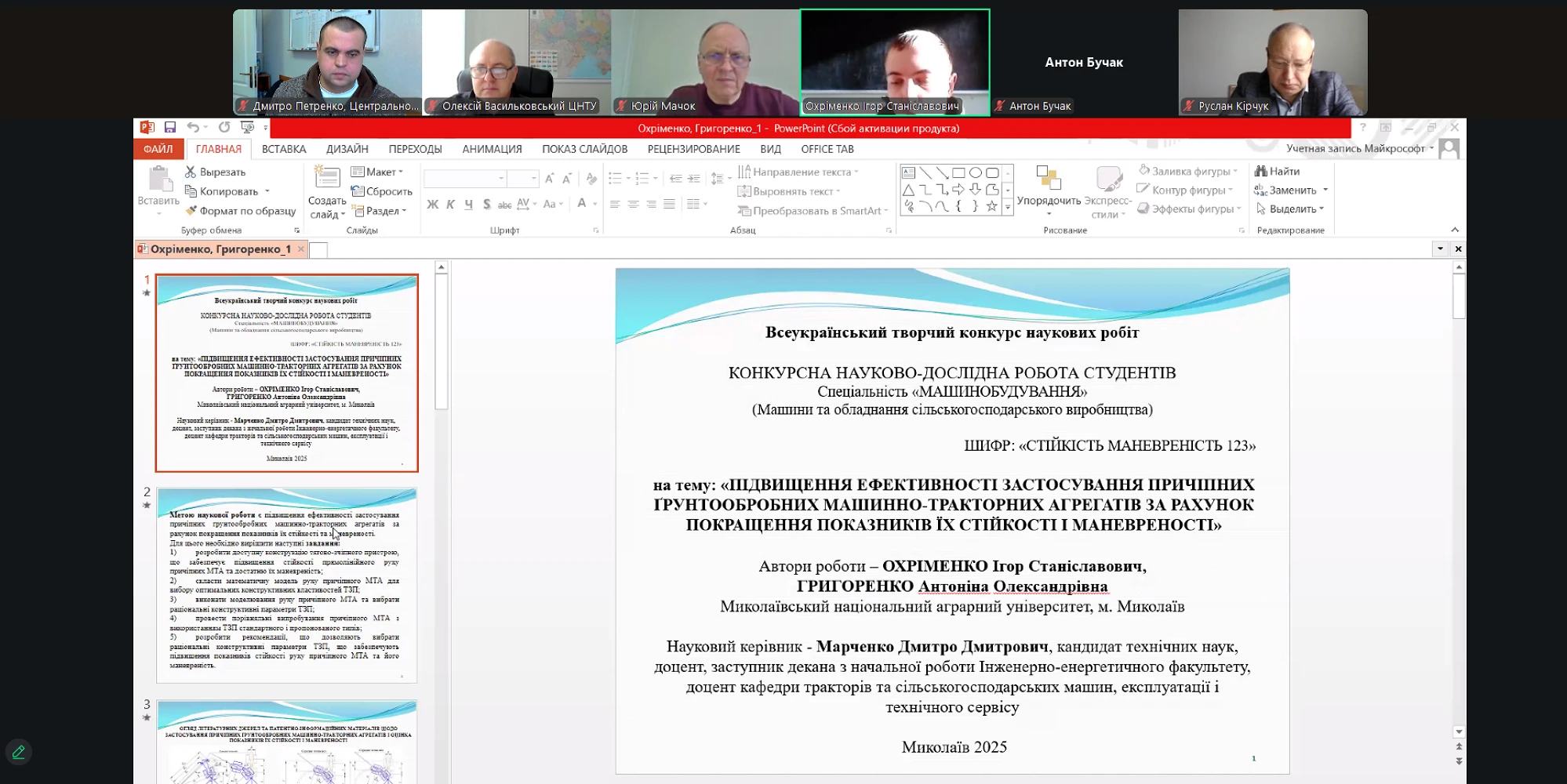
Task: Select the rectangle shape in shapes gallery
Action: point(958,172)
